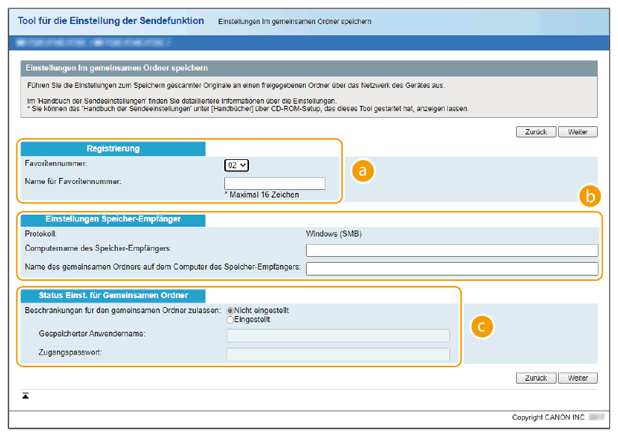
Task: Jump to page top via arrow icon
Action: tap(25, 396)
